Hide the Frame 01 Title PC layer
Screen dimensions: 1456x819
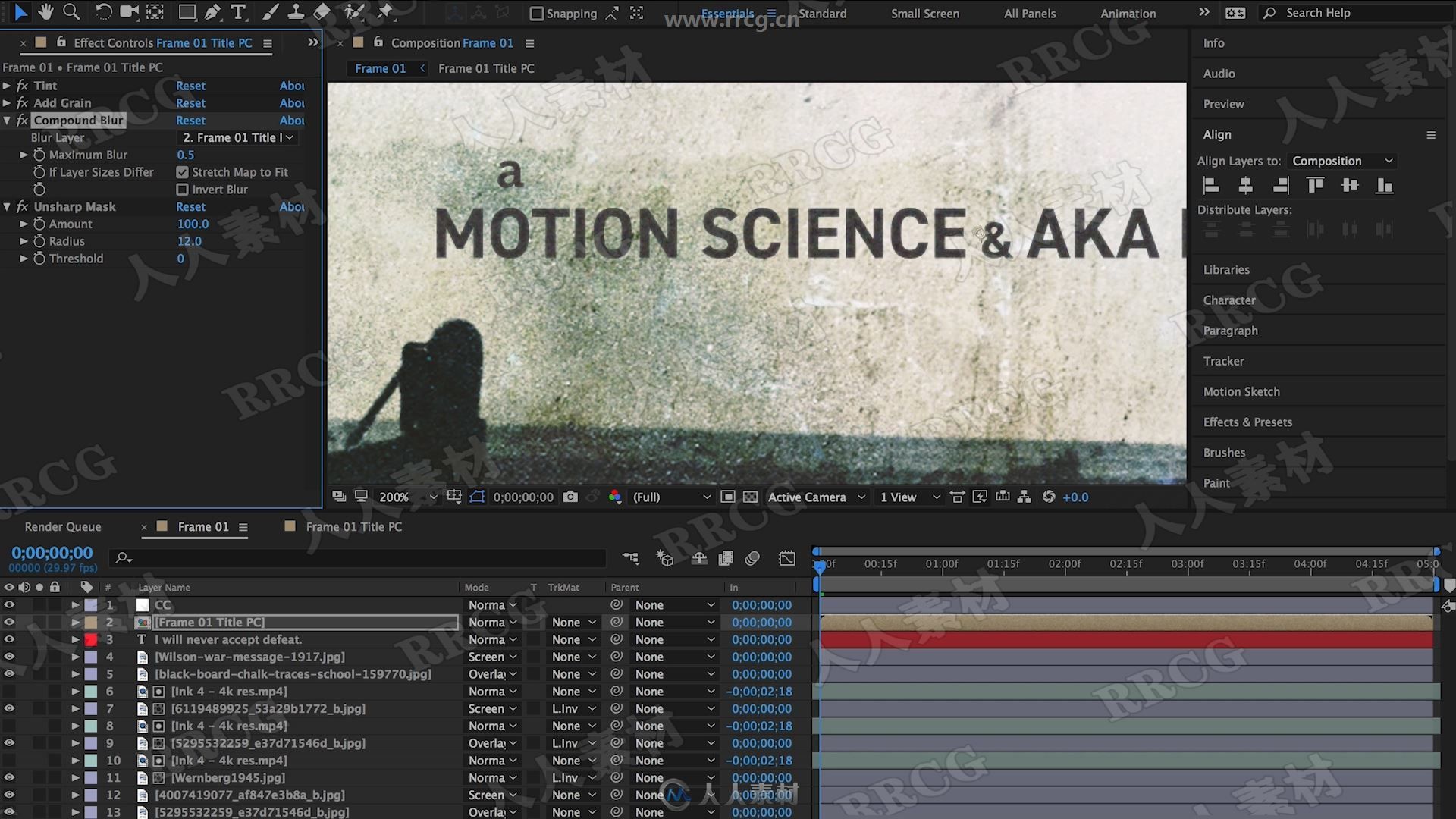point(9,622)
